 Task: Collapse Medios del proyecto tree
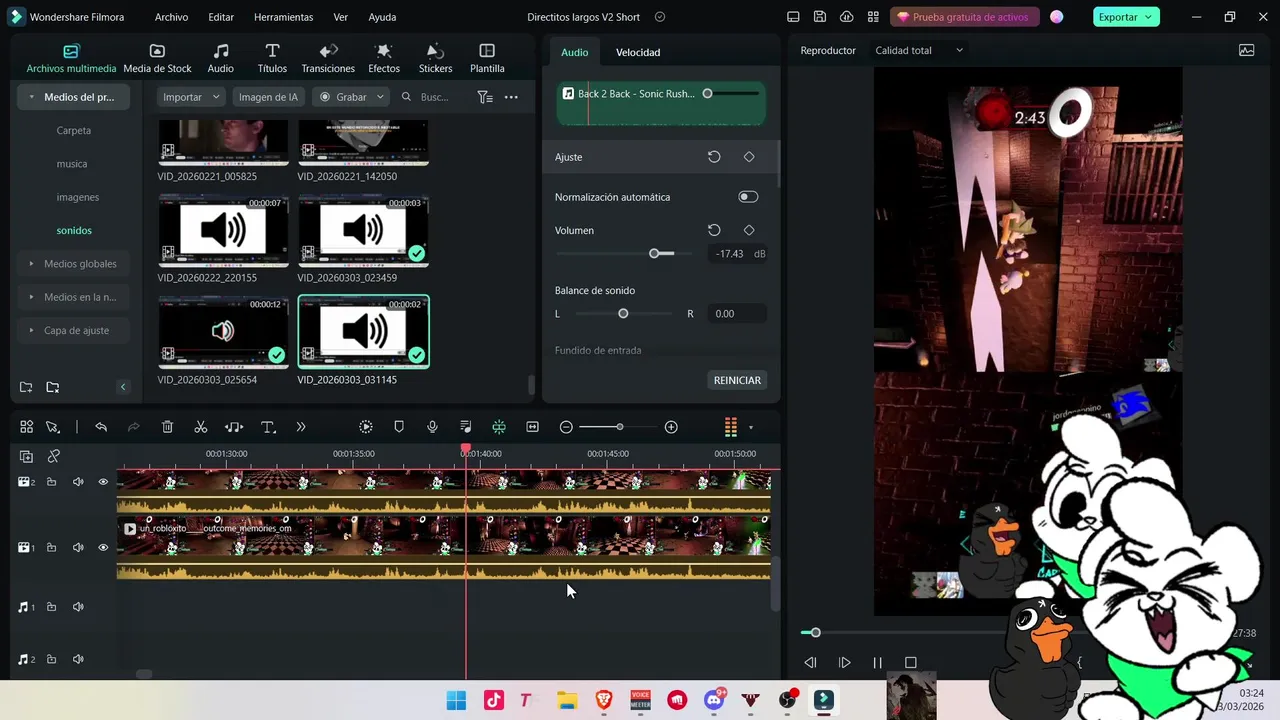coord(32,97)
